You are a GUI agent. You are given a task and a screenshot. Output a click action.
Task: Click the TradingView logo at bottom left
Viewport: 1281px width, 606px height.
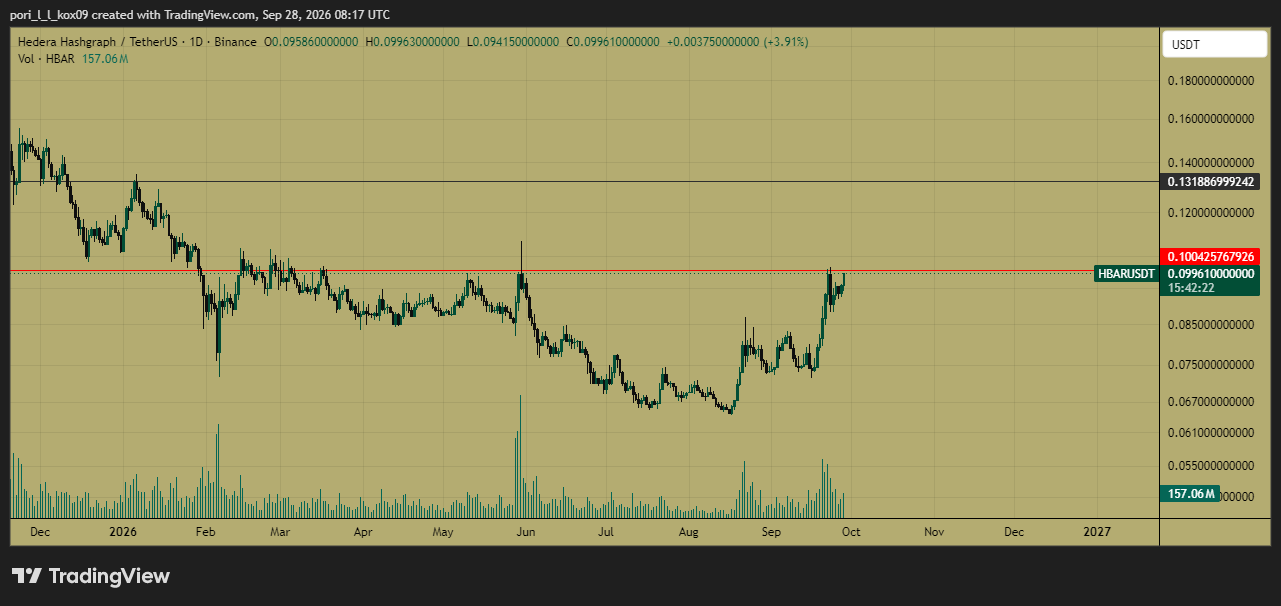(91, 576)
